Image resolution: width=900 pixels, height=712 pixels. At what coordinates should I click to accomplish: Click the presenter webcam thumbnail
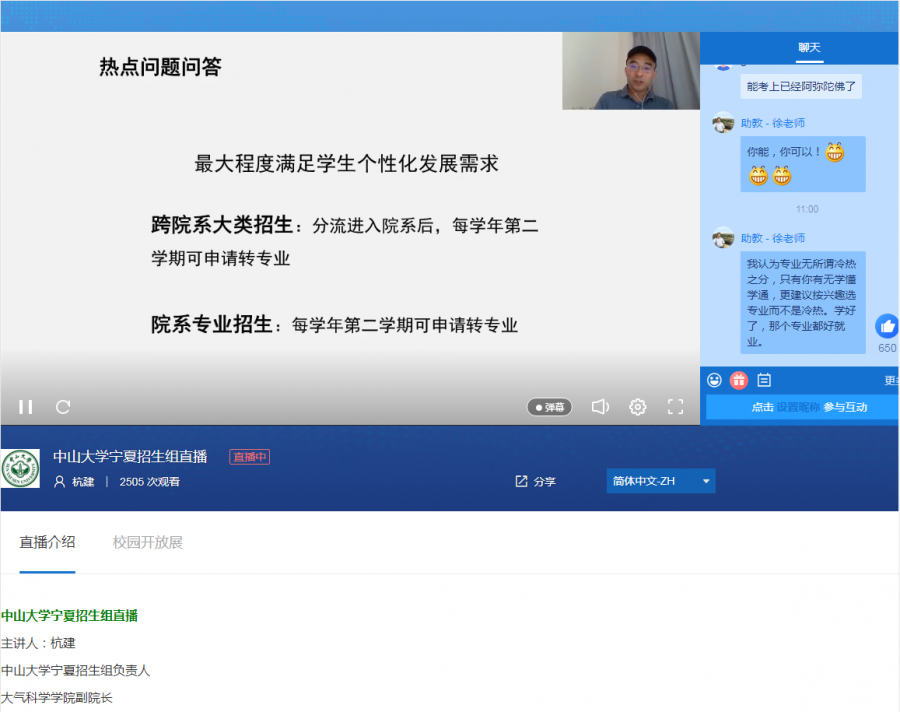coord(630,71)
